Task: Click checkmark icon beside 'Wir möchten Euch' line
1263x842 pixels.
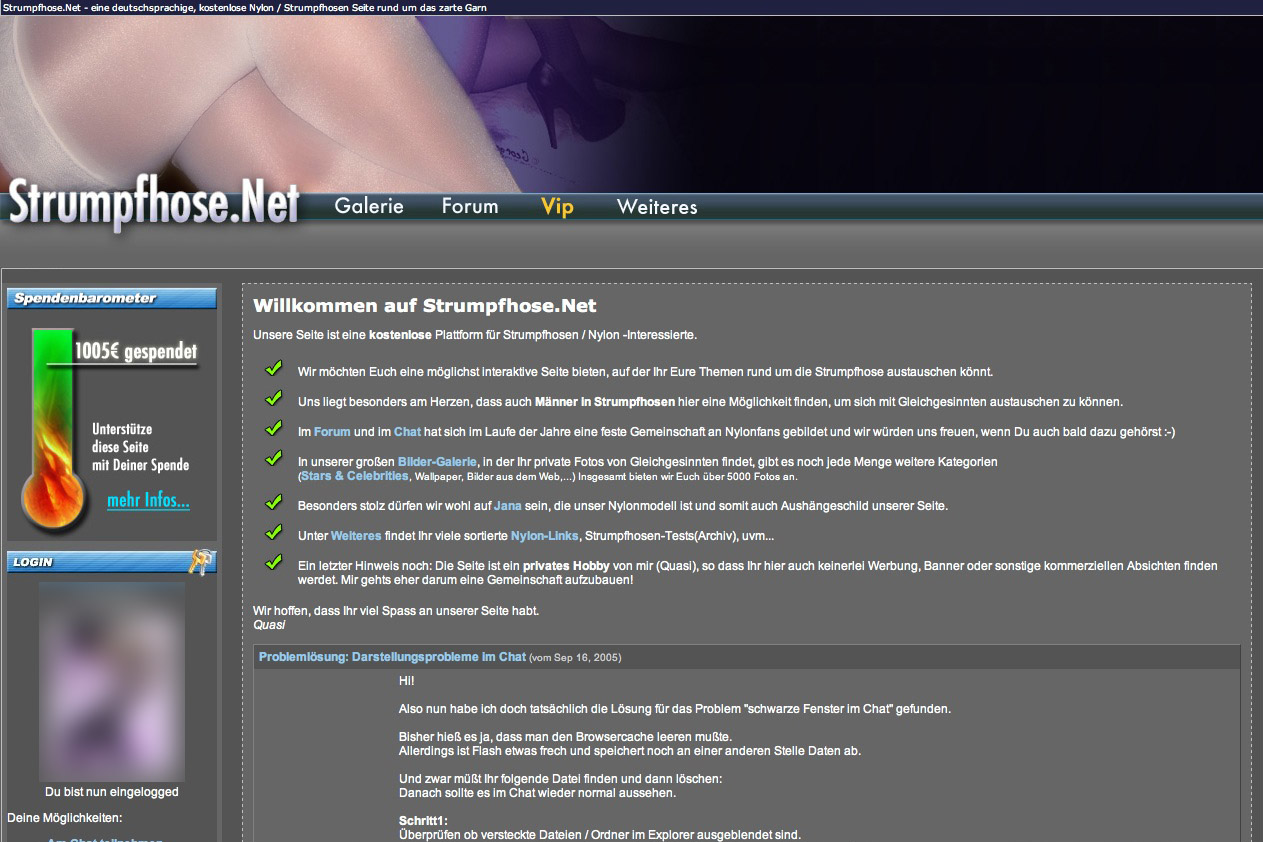Action: coord(274,368)
